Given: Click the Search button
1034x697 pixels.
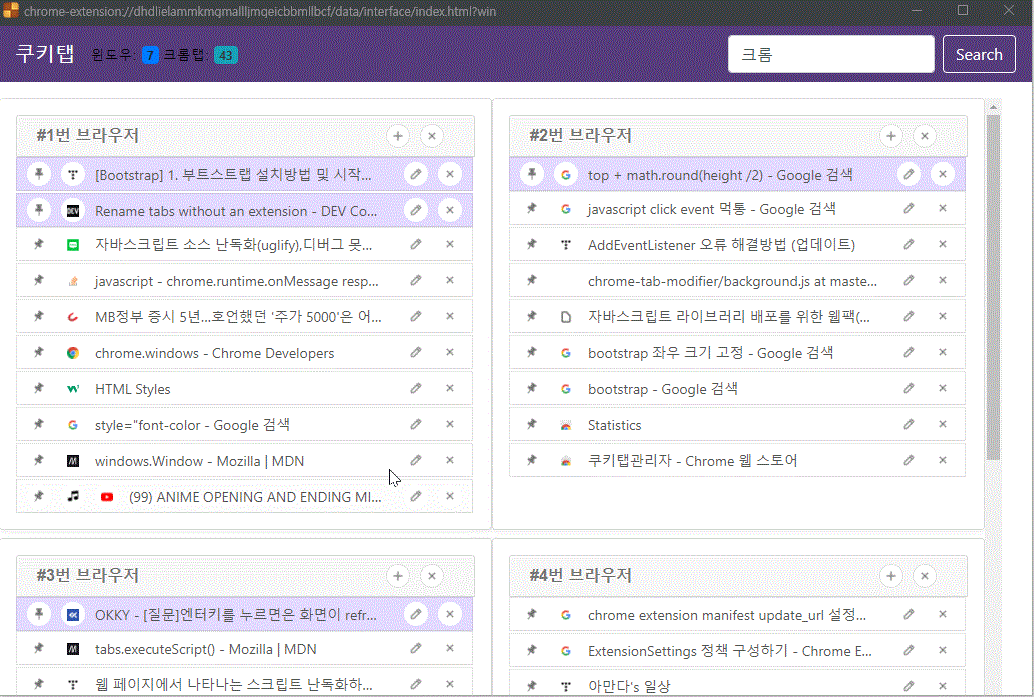Looking at the screenshot, I should 979,54.
